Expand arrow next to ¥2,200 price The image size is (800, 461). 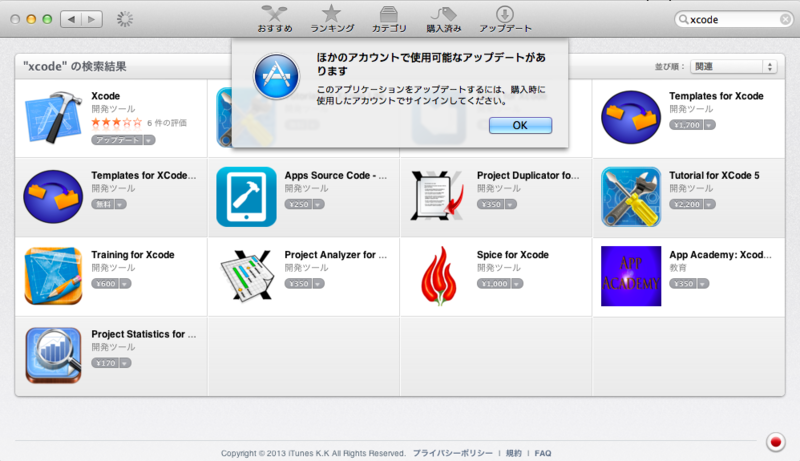pyautogui.click(x=710, y=204)
